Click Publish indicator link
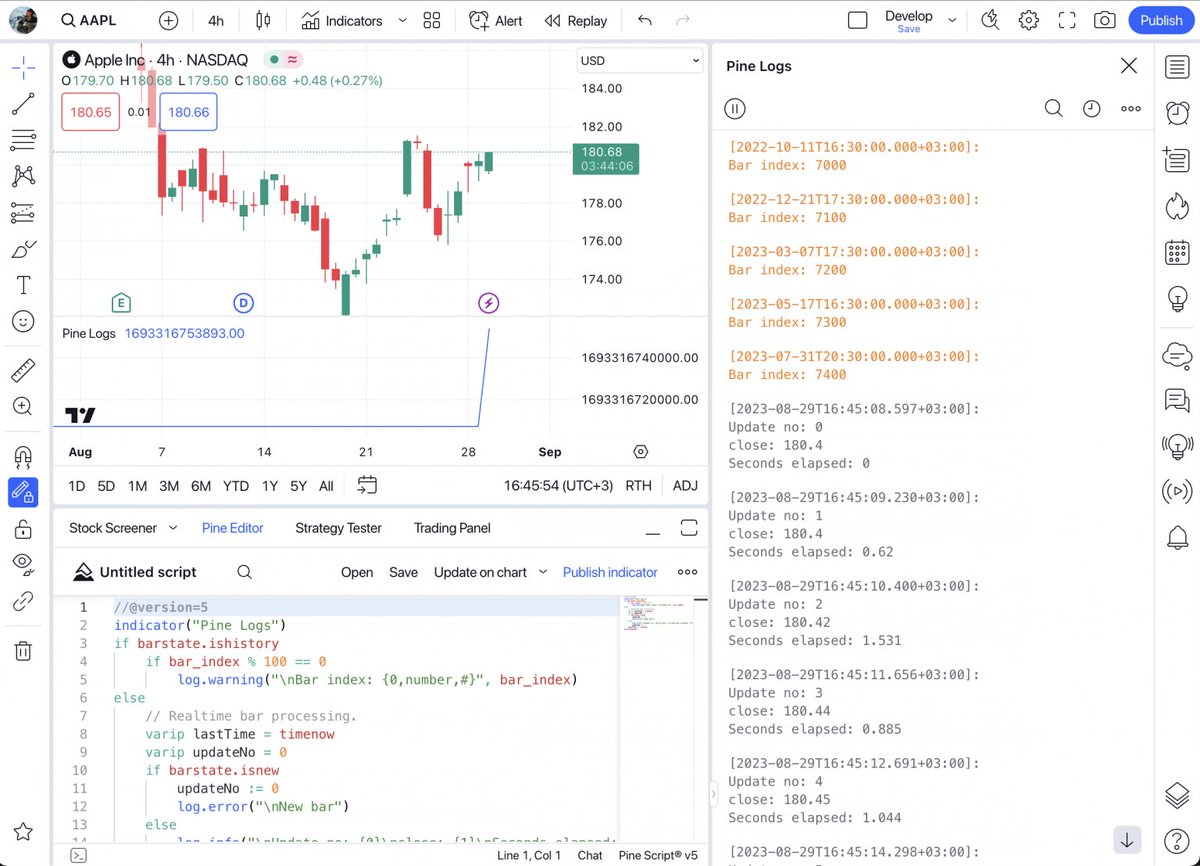 (610, 572)
